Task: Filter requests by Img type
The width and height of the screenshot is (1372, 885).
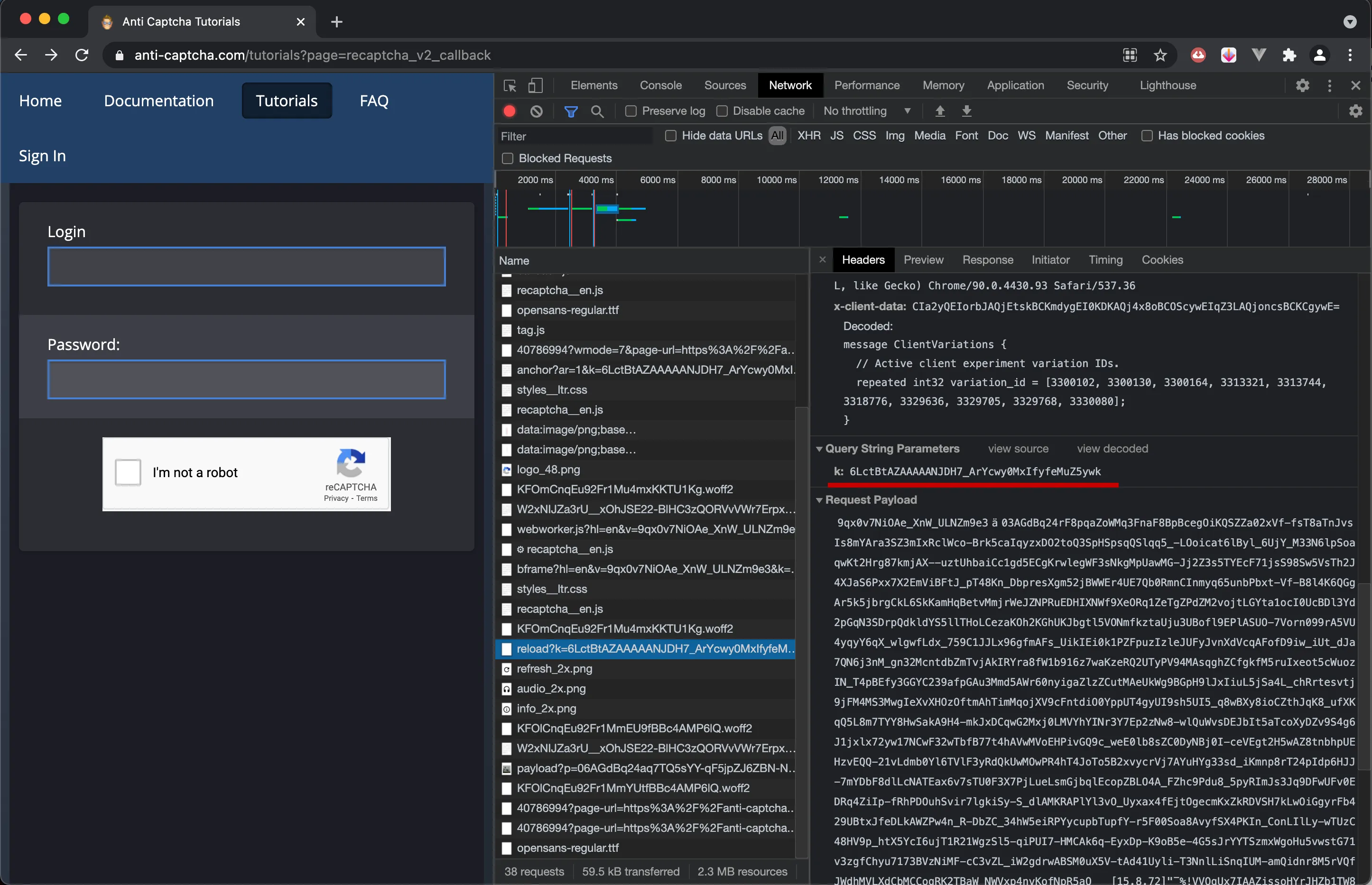Action: click(x=894, y=136)
